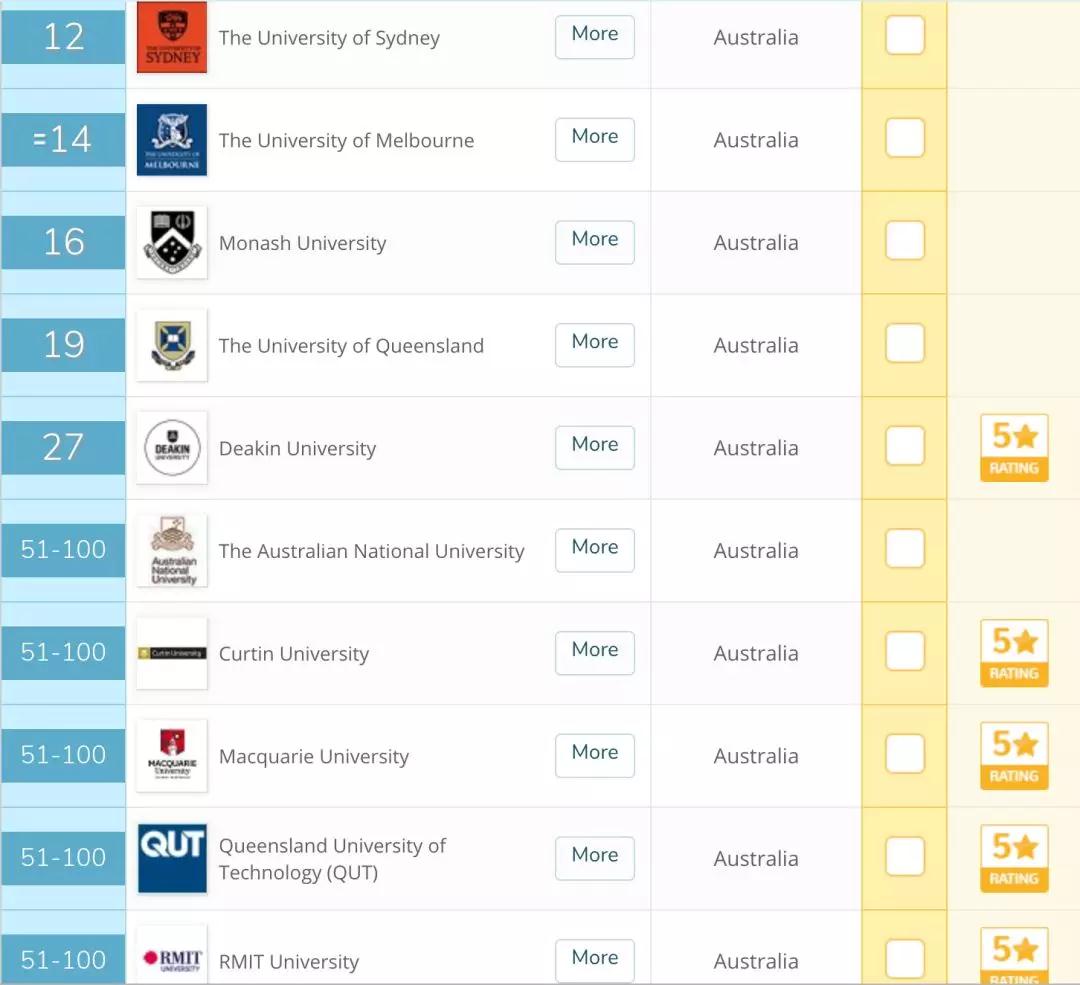The height and width of the screenshot is (985, 1080).
Task: Click Curtin University's 5-star rating badge
Action: (1014, 653)
